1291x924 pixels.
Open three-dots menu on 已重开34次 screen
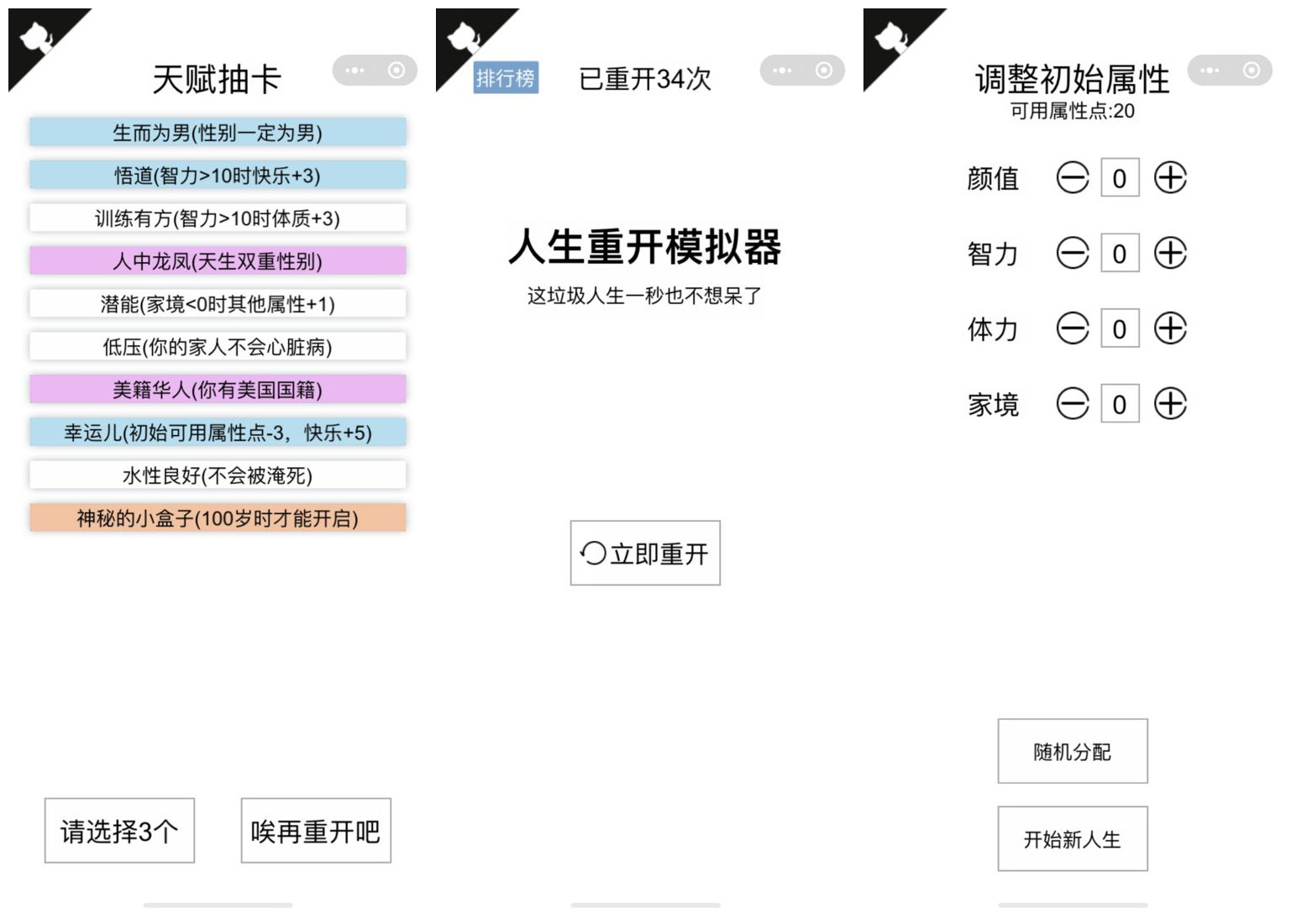(782, 71)
